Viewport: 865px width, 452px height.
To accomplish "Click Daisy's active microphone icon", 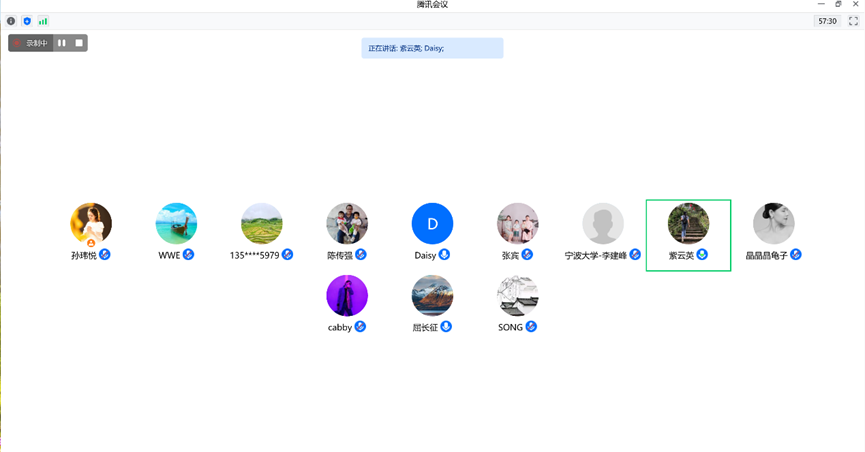I will tap(445, 255).
